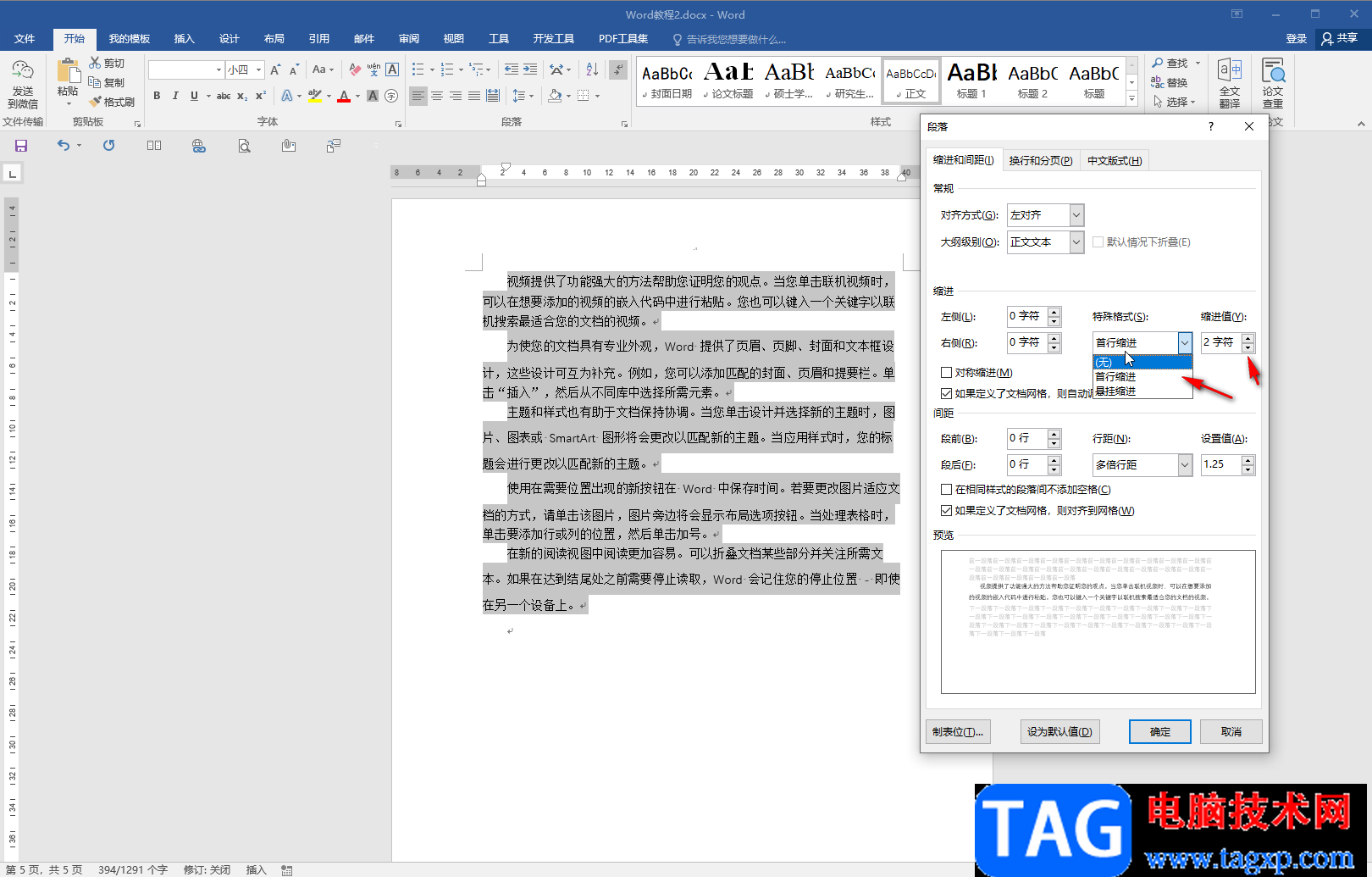Apply the 标题 1 style
Viewport: 1372px width, 877px height.
pos(971,82)
